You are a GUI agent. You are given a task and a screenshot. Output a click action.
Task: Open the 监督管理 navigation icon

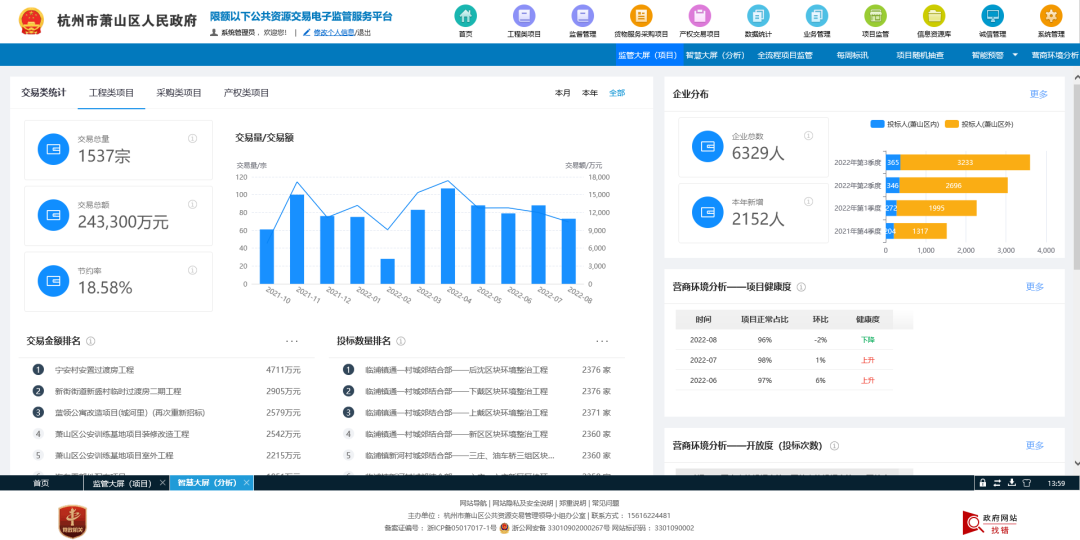click(583, 15)
